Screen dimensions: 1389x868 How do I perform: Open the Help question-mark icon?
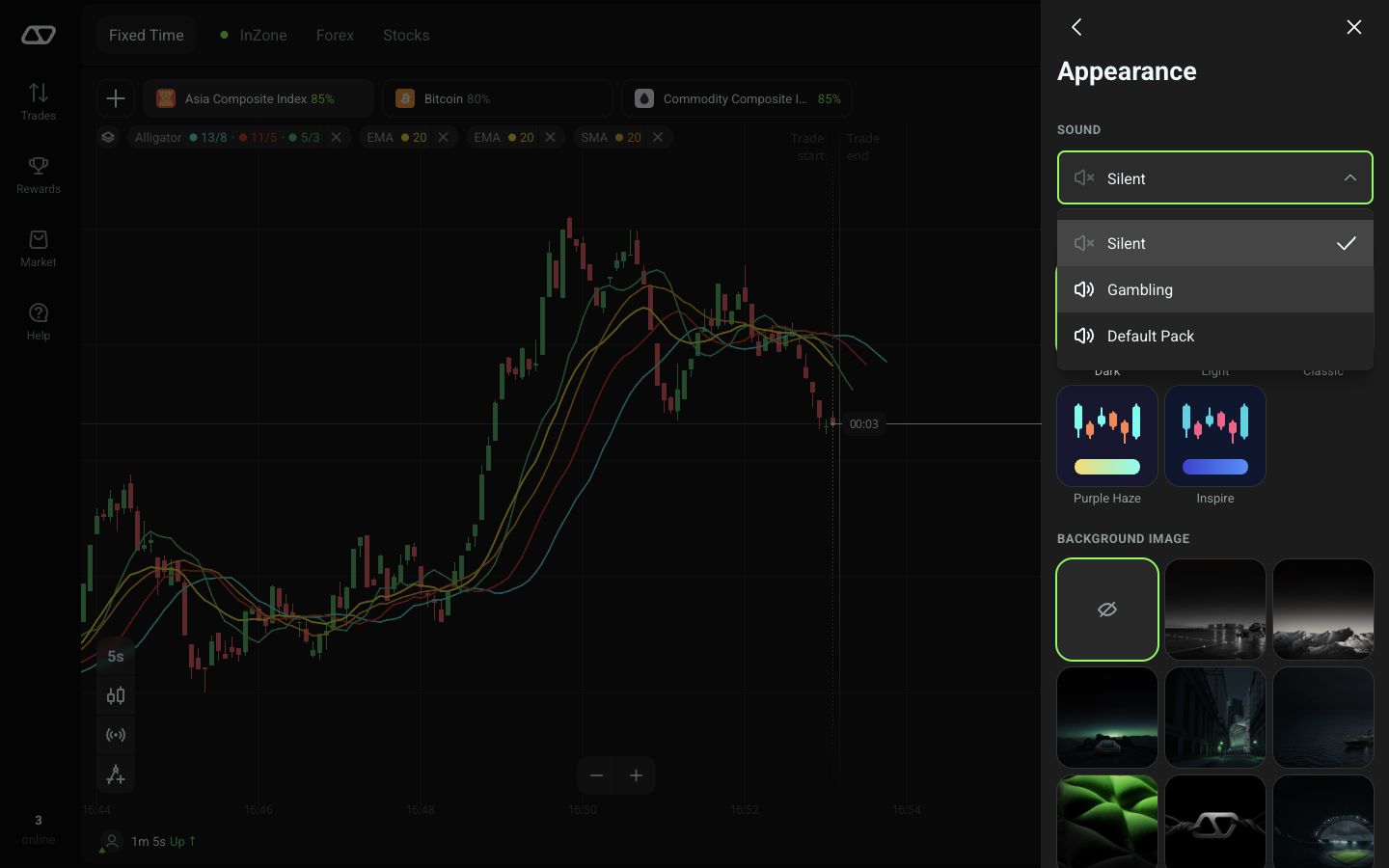point(39,322)
